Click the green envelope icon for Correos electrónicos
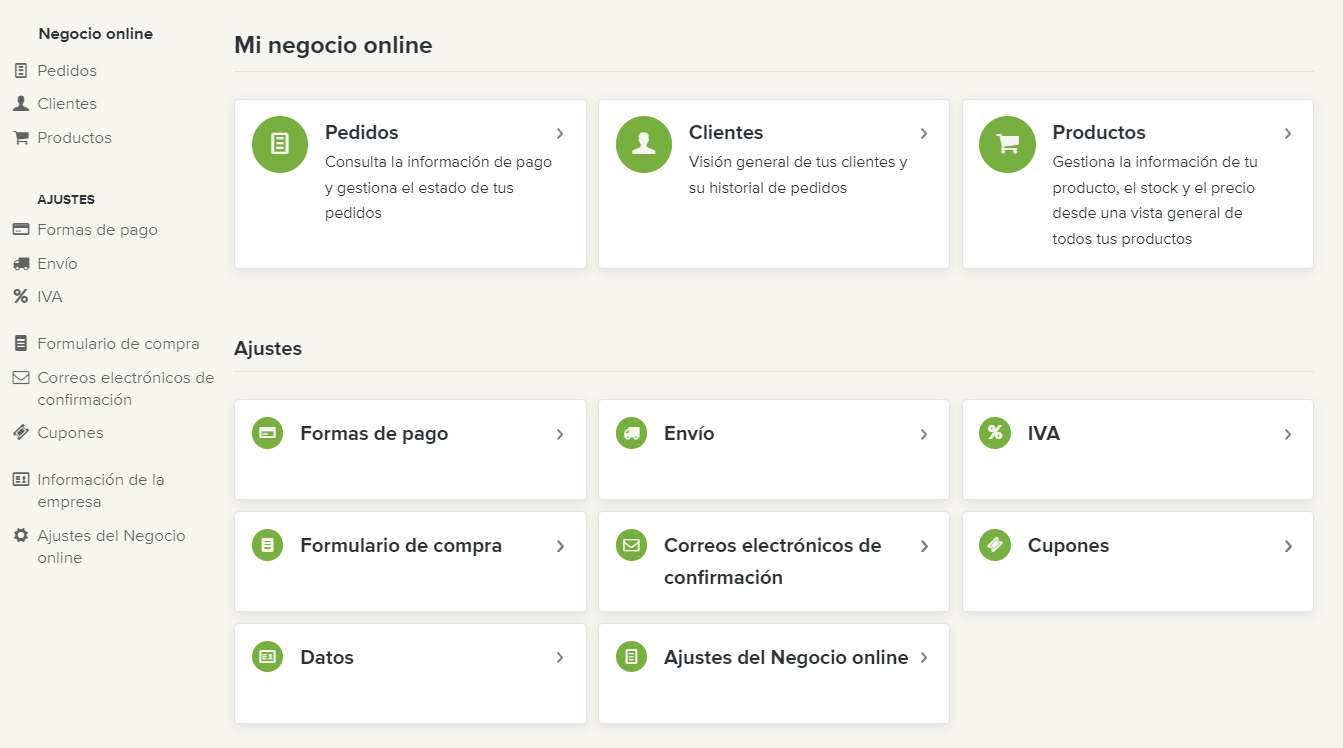The width and height of the screenshot is (1343, 748). 631,545
